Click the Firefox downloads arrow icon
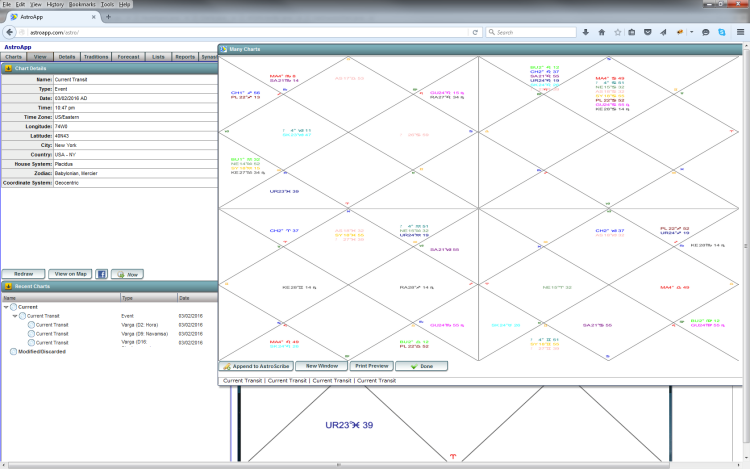Viewport: 750px width, 469px height. 586,32
